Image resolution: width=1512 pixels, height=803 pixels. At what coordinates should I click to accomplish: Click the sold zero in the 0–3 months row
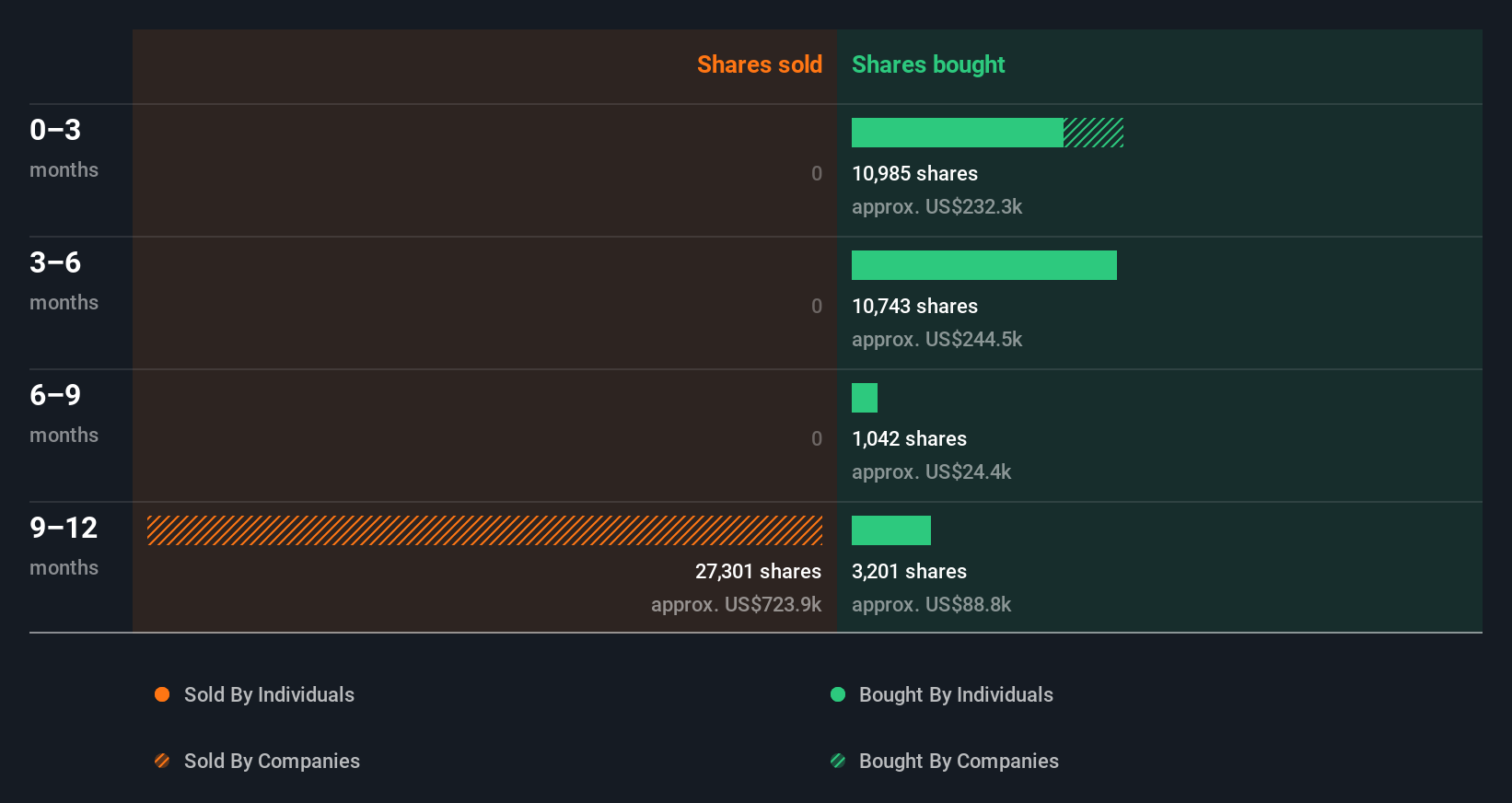817,173
